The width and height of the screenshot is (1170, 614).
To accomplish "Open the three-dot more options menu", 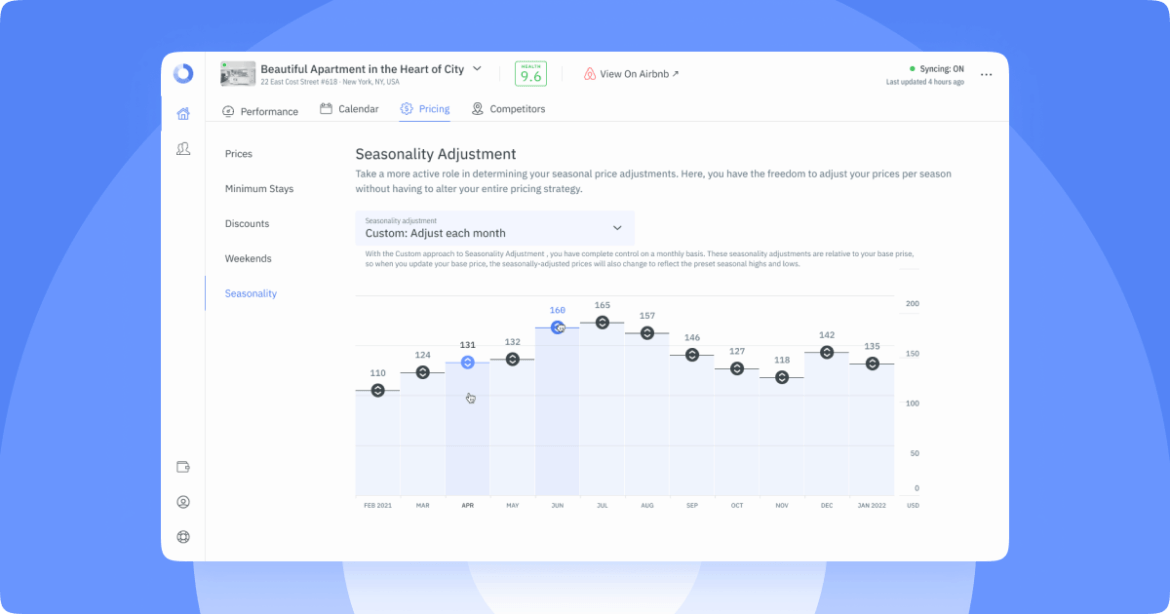I will (x=986, y=75).
